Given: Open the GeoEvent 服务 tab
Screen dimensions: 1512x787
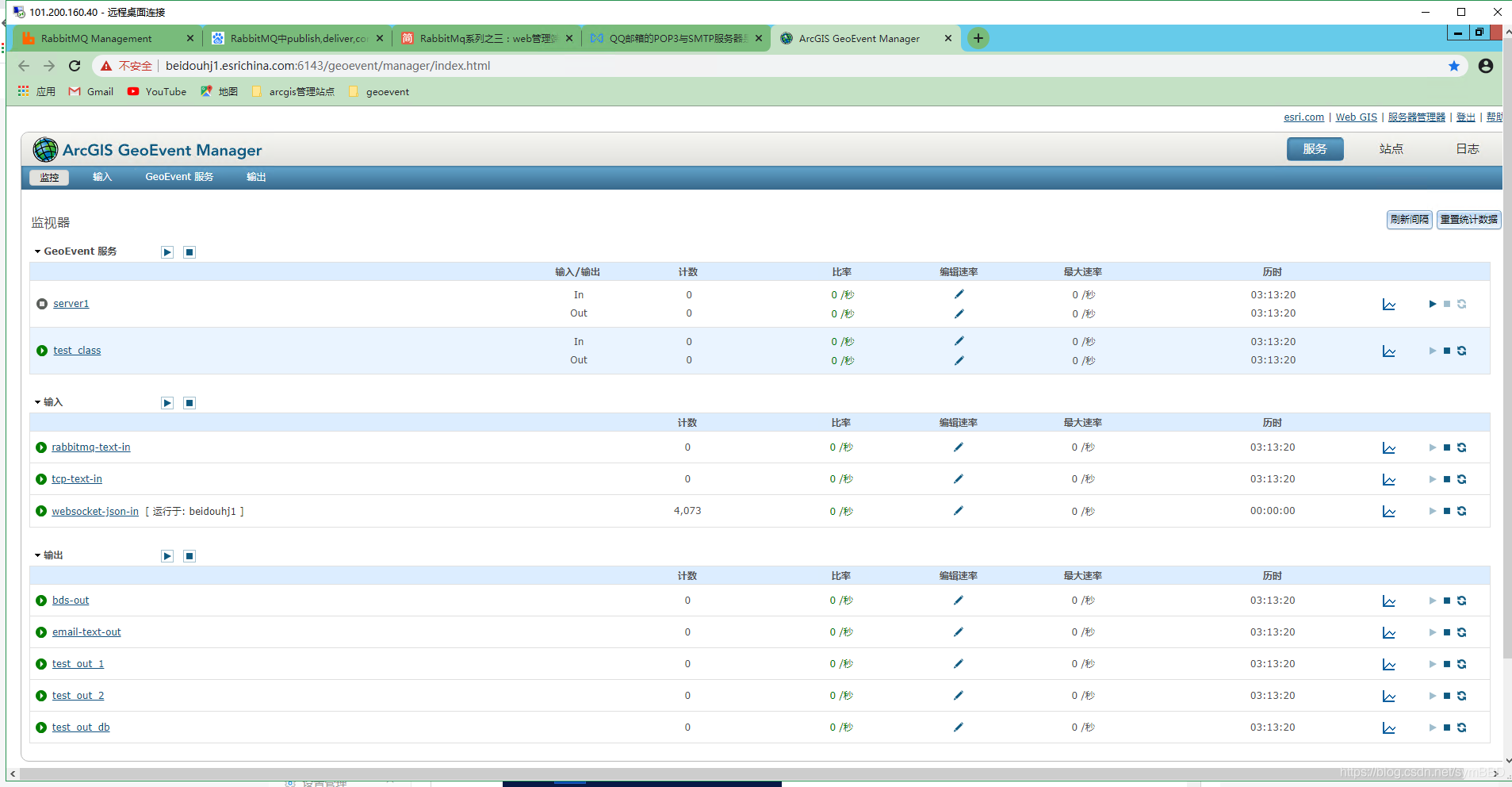Looking at the screenshot, I should [x=179, y=177].
